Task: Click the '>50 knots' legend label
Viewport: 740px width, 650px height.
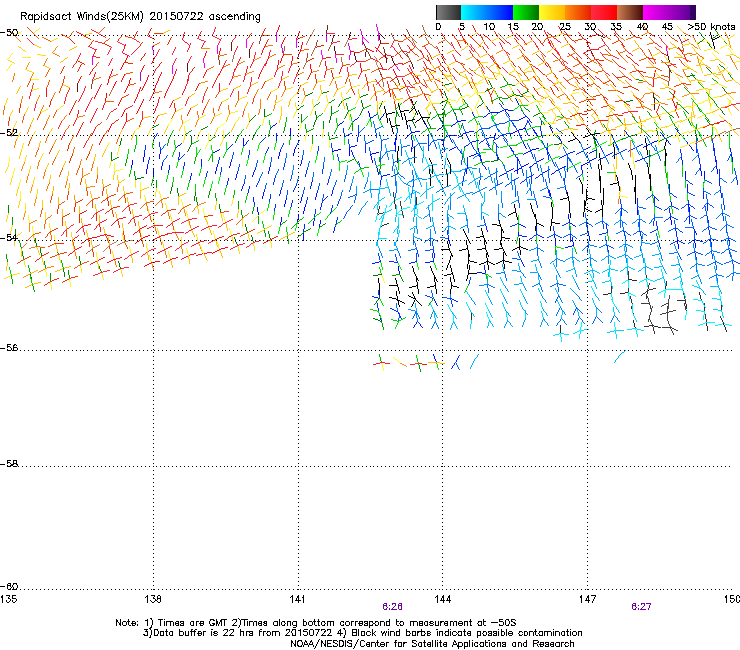Action: 711,27
